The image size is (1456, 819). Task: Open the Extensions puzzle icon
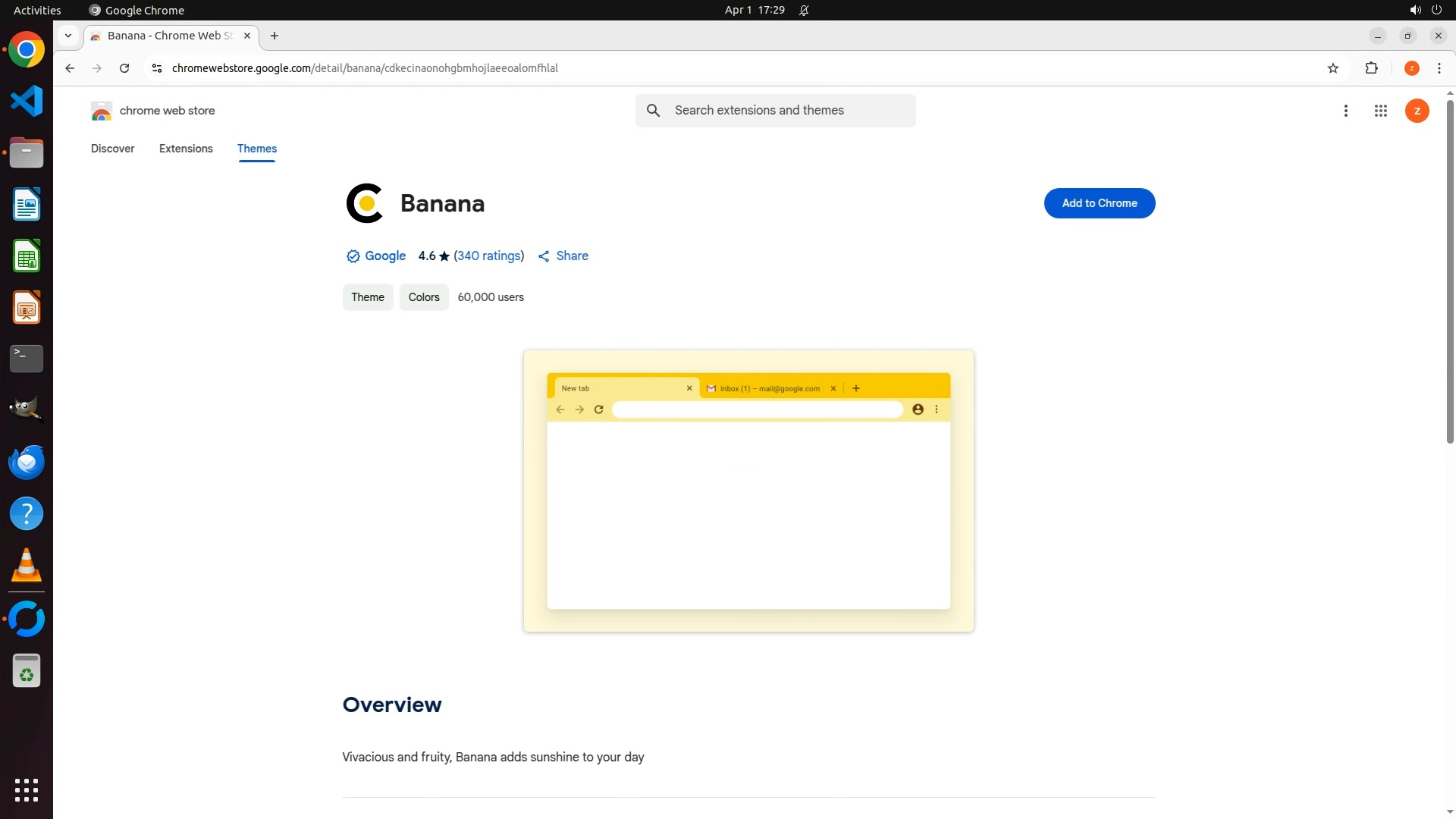1371,68
